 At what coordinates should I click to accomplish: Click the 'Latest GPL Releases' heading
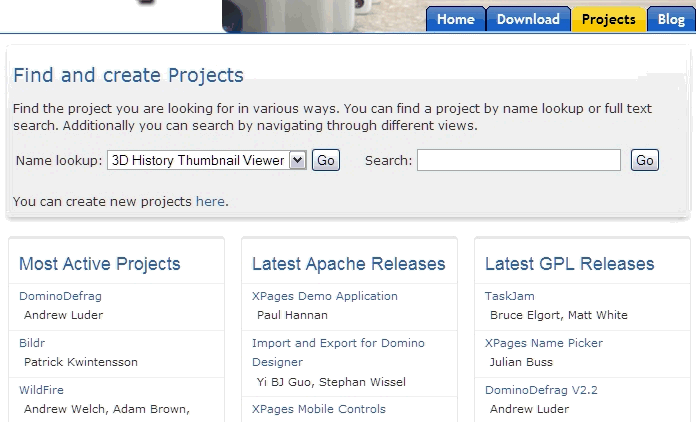569,264
